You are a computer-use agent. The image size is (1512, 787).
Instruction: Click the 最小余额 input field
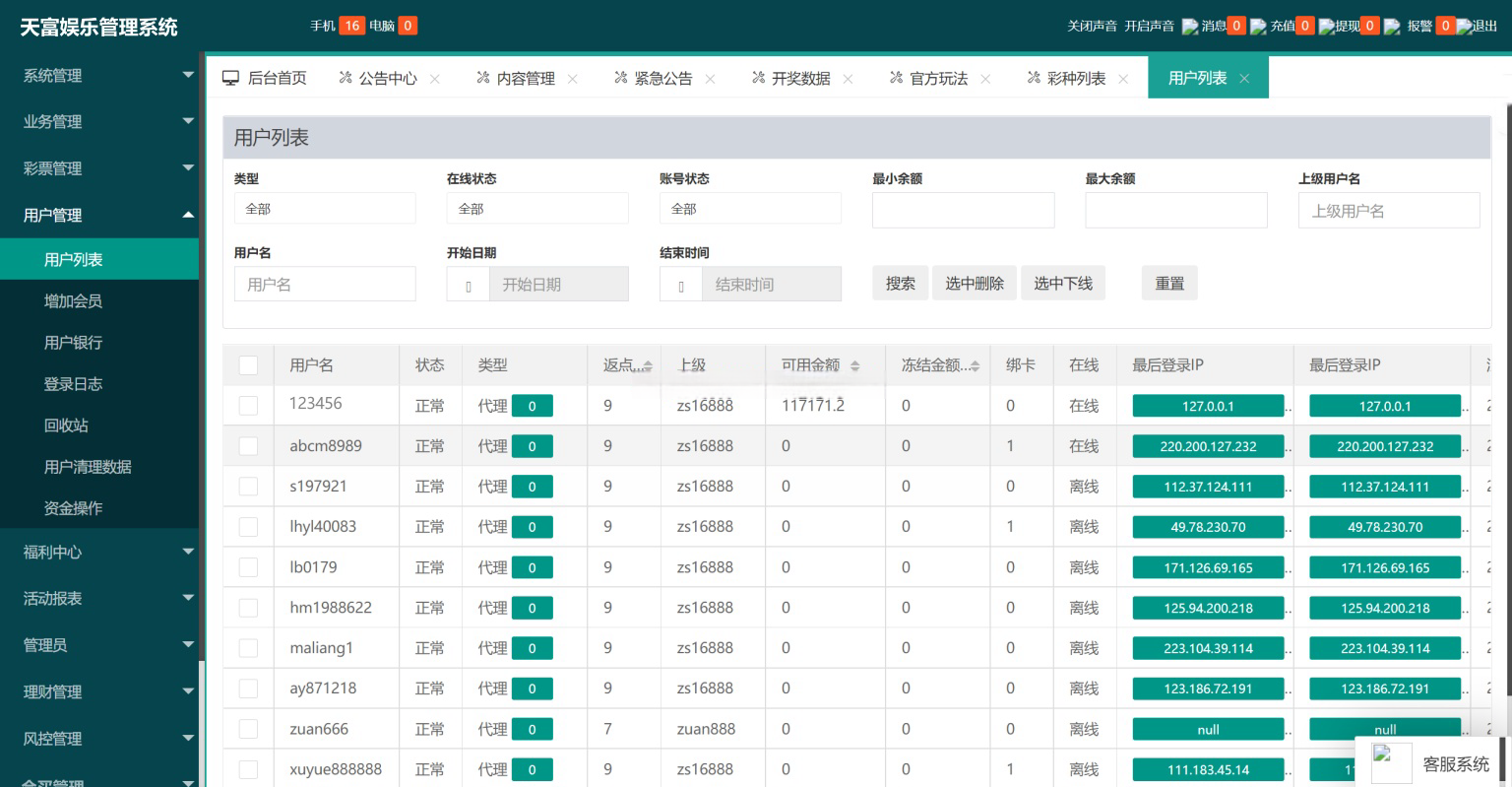[963, 210]
